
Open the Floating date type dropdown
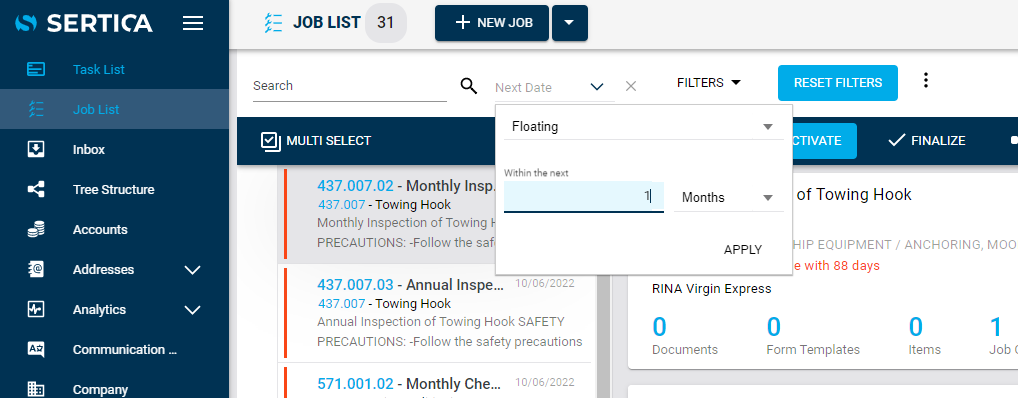click(x=643, y=127)
